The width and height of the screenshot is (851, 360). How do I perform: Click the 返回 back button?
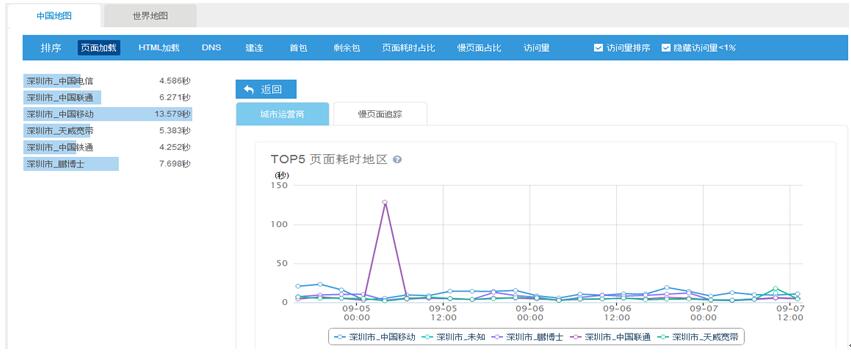click(x=266, y=90)
